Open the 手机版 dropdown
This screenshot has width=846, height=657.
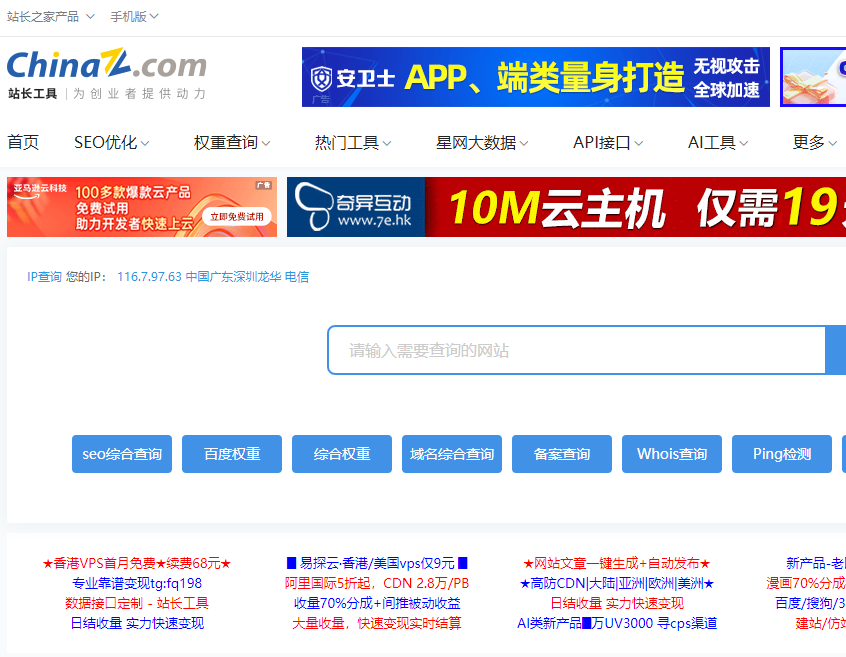134,17
